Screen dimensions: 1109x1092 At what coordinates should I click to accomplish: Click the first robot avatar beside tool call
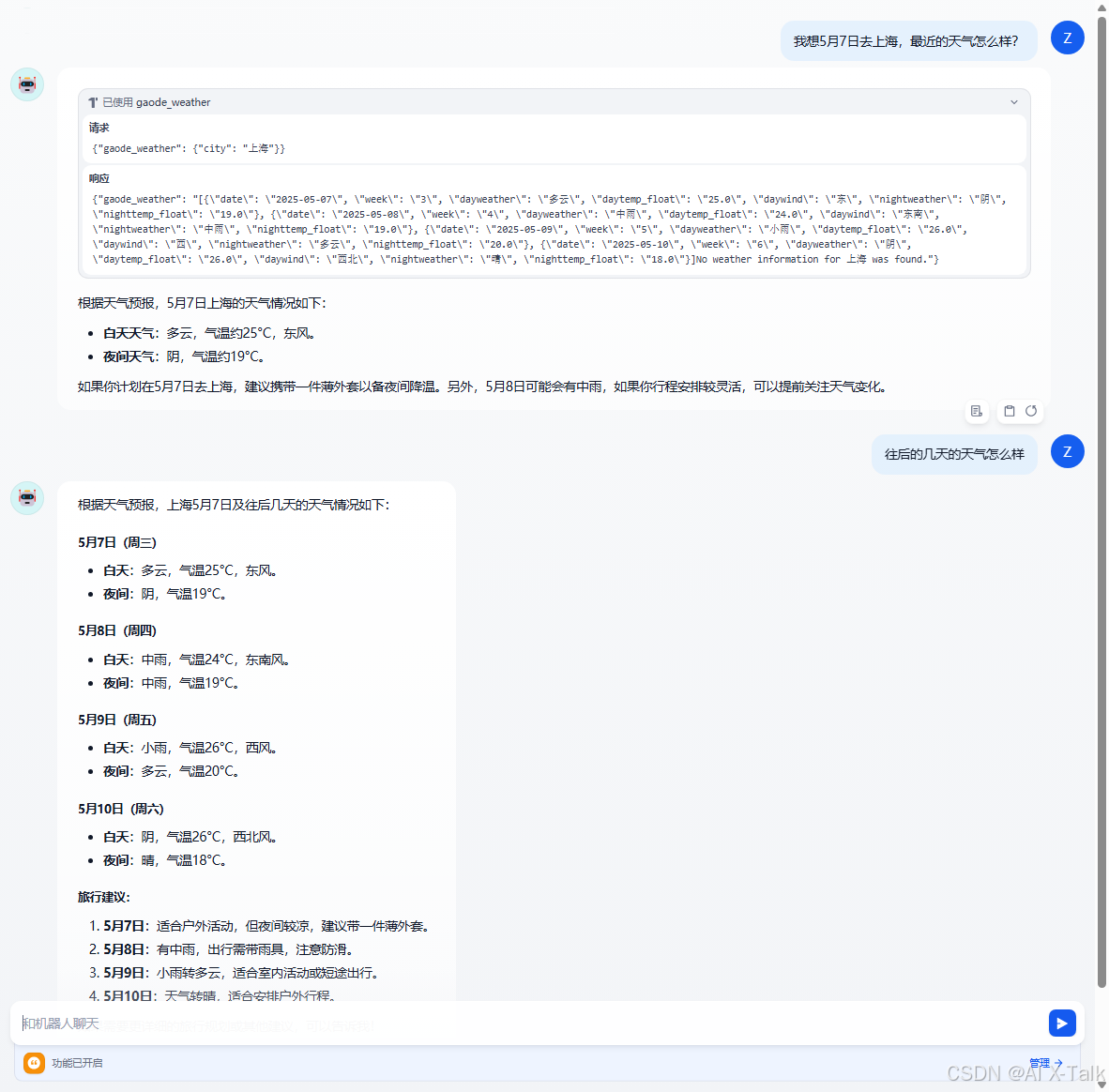coord(27,84)
